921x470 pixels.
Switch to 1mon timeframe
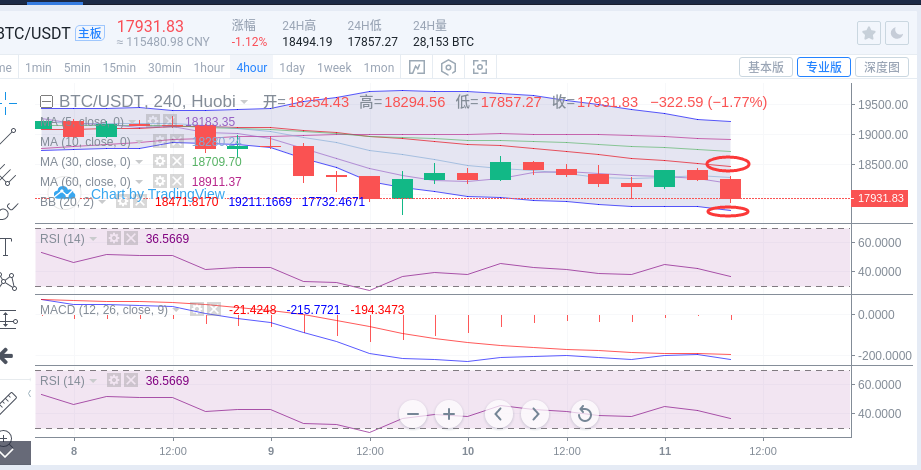(379, 68)
